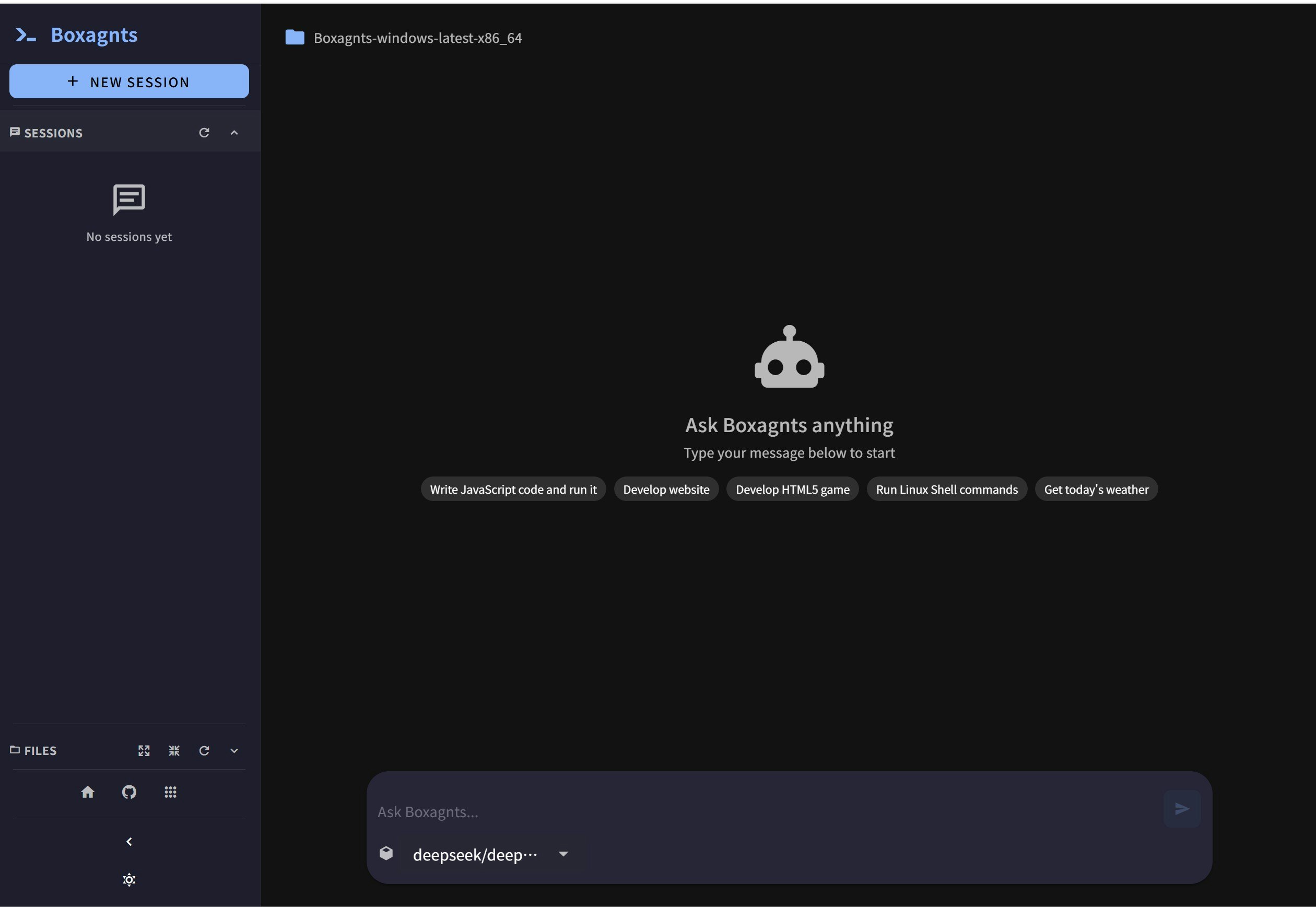The width and height of the screenshot is (1316, 907).
Task: Click 'Type your message below to start' text
Action: click(790, 453)
